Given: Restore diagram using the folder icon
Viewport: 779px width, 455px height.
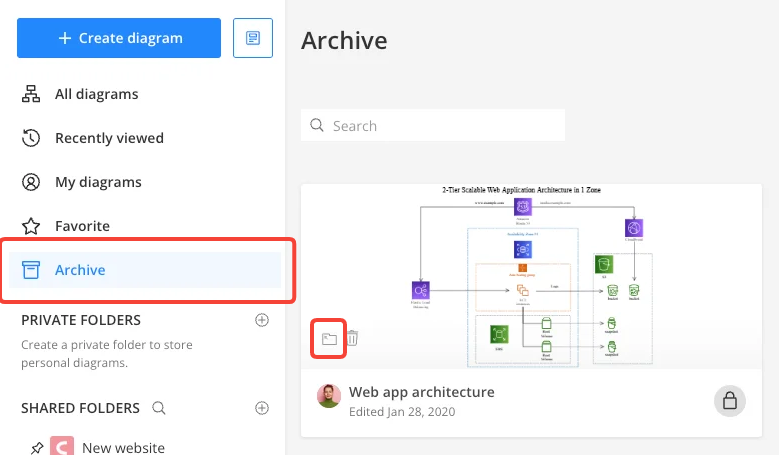Looking at the screenshot, I should coord(329,339).
